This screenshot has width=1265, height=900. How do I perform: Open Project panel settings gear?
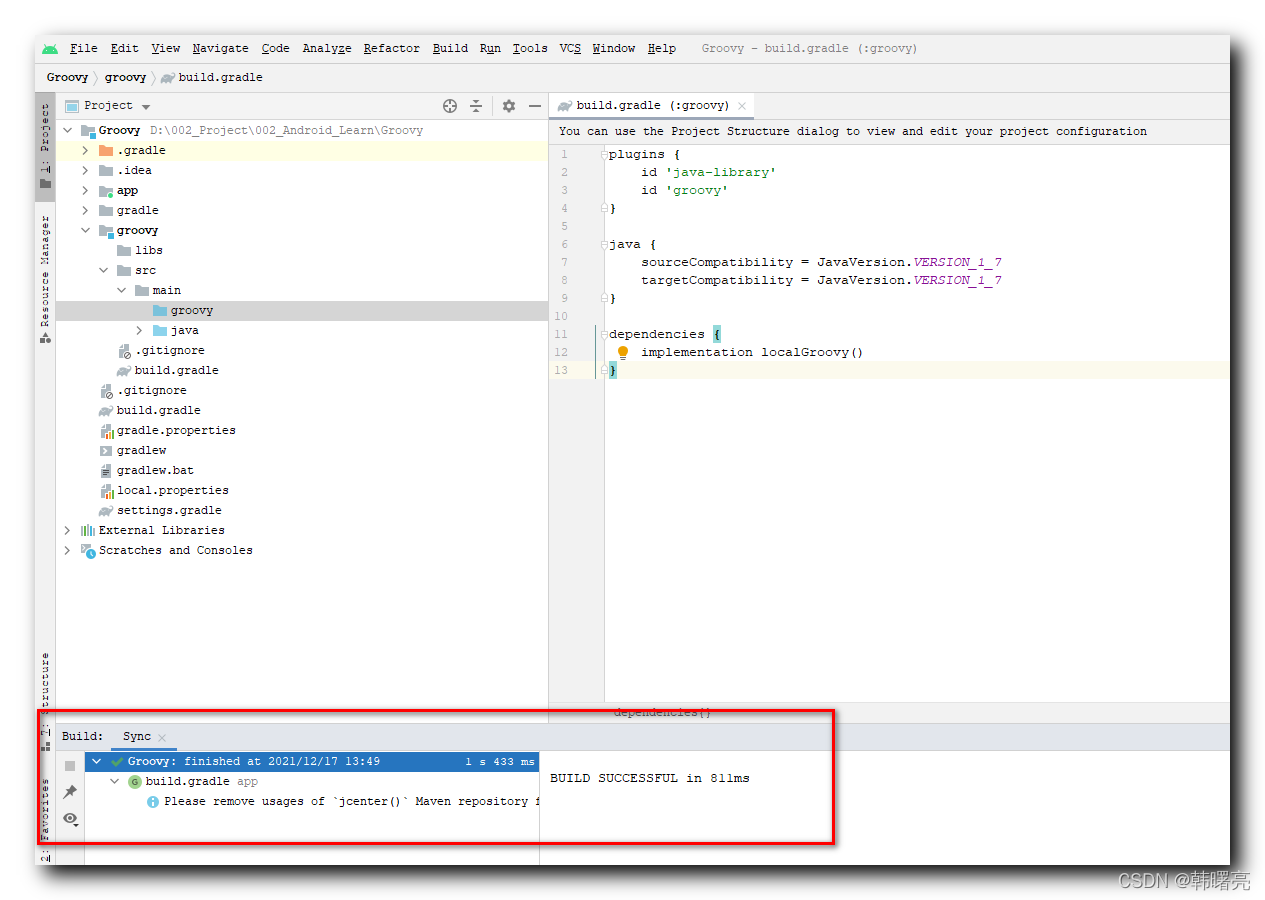509,106
